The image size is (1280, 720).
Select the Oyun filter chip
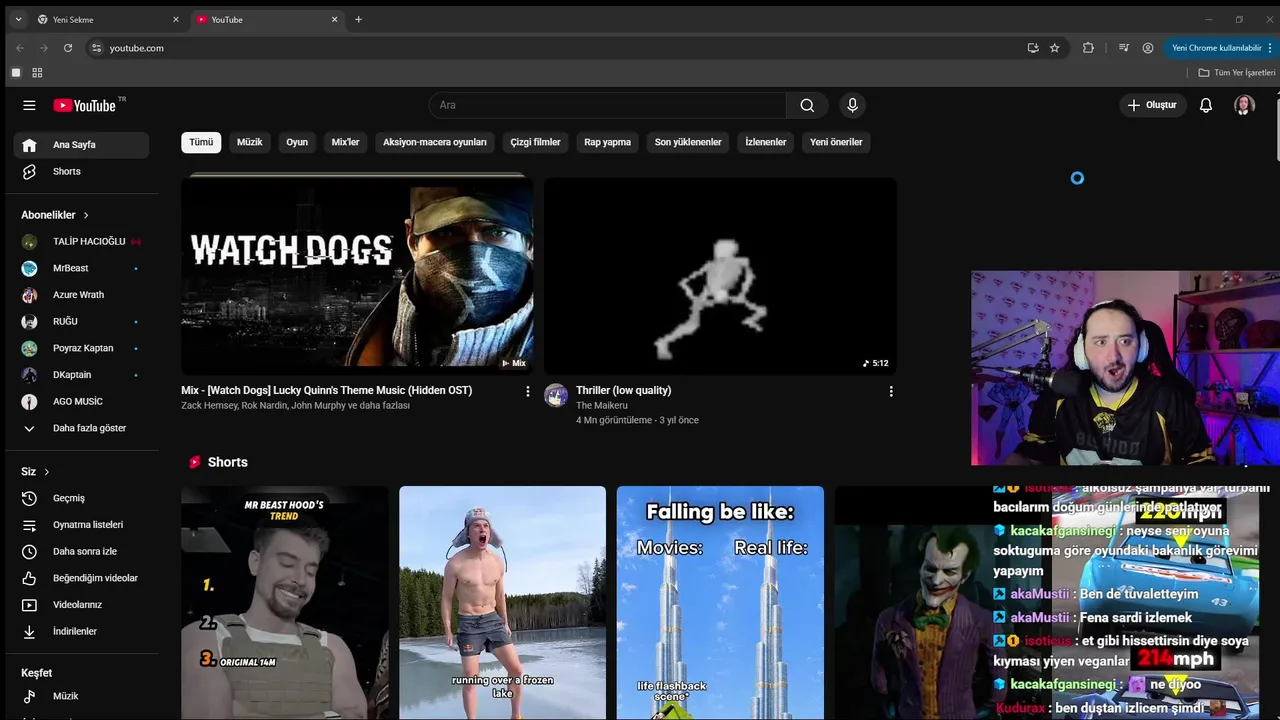297,142
